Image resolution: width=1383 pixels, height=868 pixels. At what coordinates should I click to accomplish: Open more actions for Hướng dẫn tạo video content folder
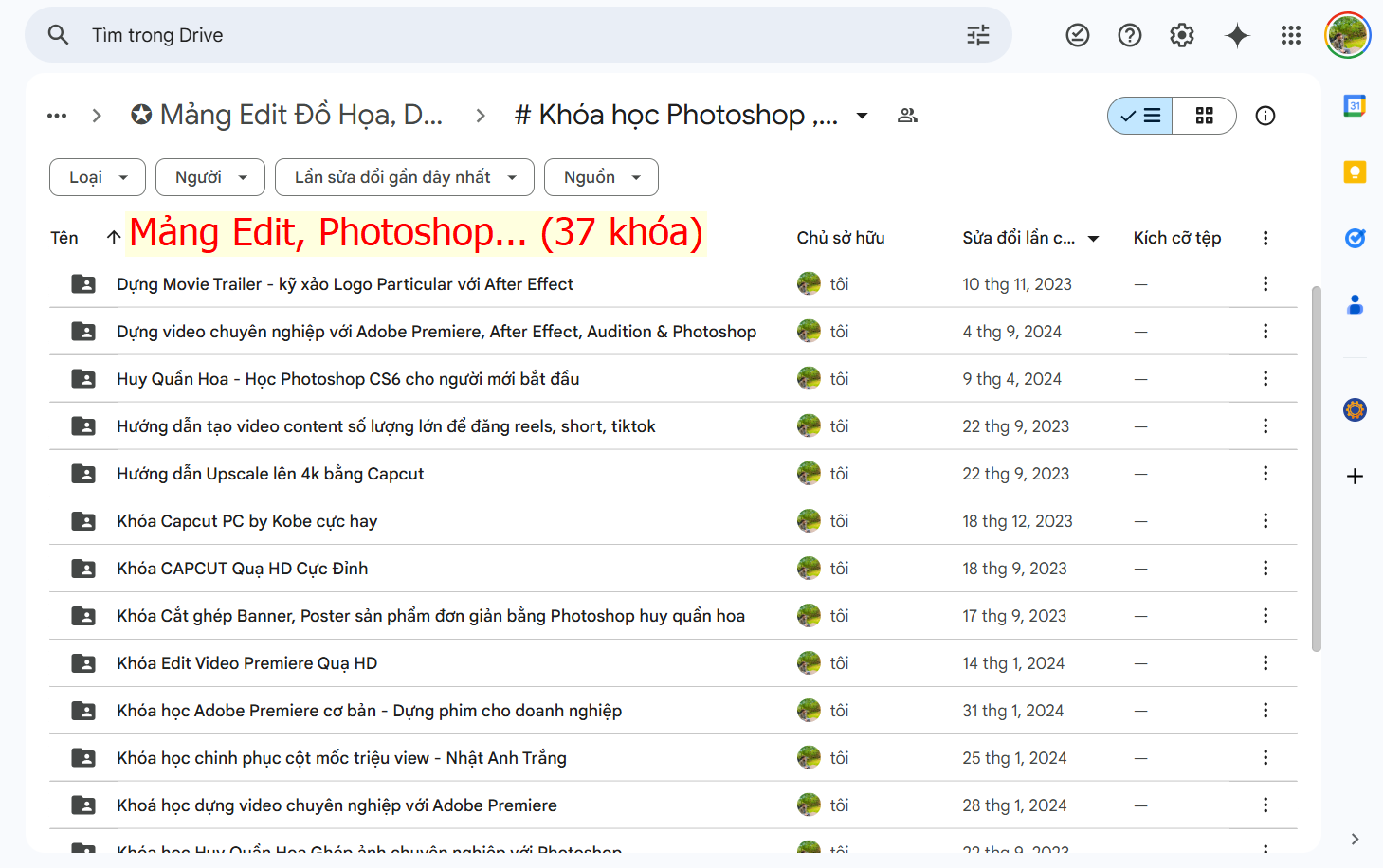tap(1265, 426)
